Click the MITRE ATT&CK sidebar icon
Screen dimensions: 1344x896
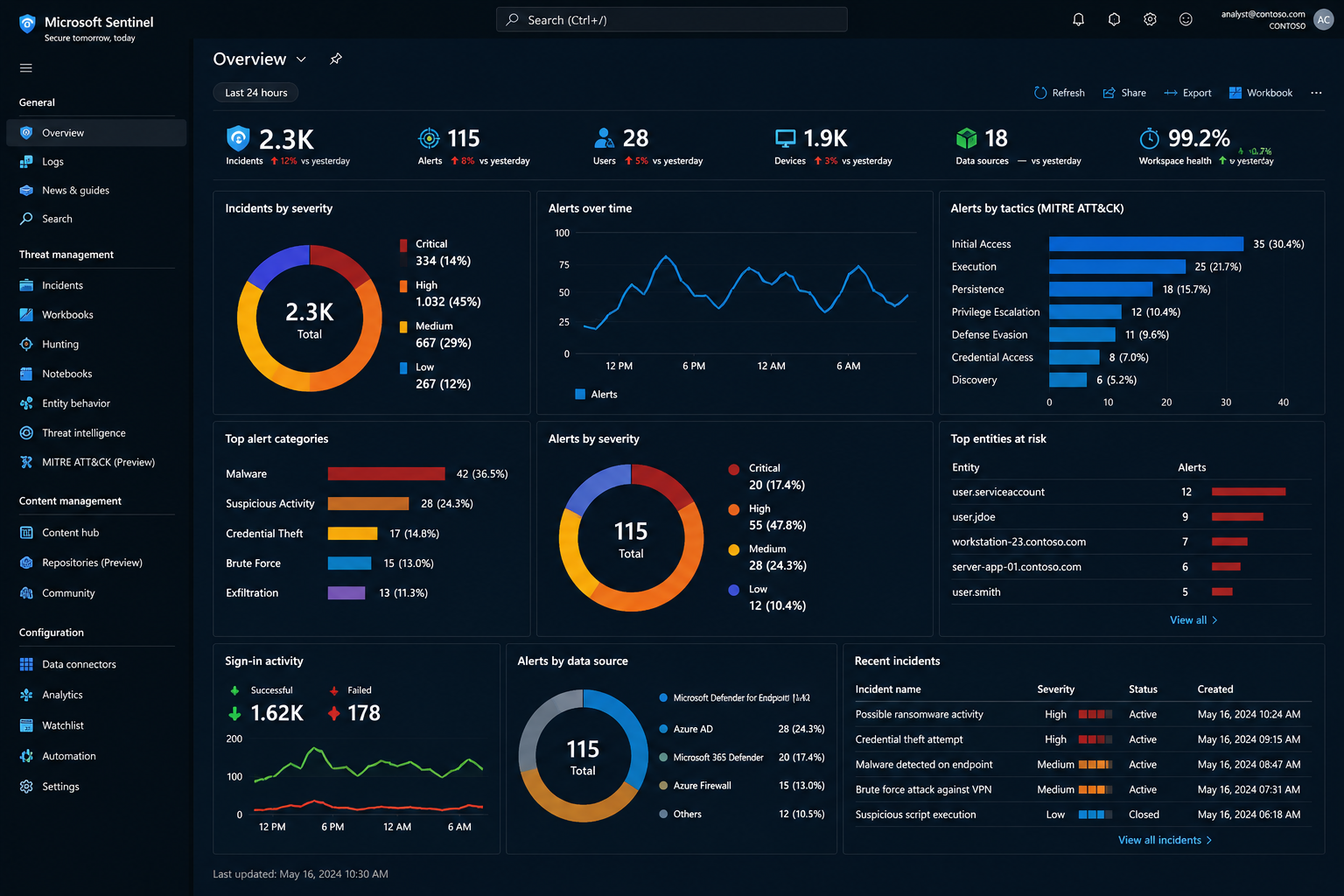click(x=26, y=462)
